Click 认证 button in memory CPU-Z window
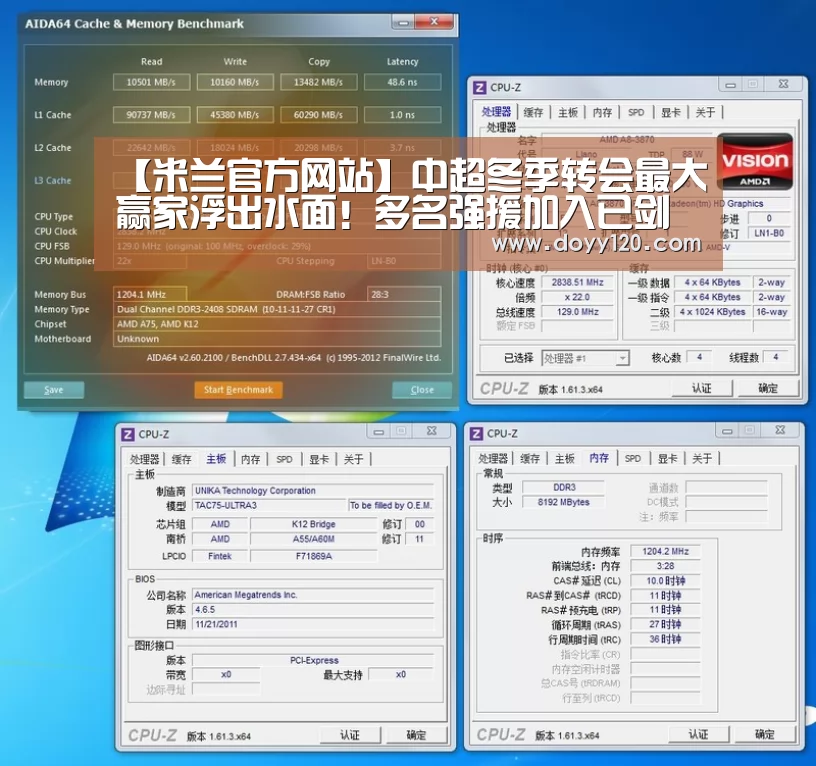The image size is (816, 766). [x=698, y=734]
